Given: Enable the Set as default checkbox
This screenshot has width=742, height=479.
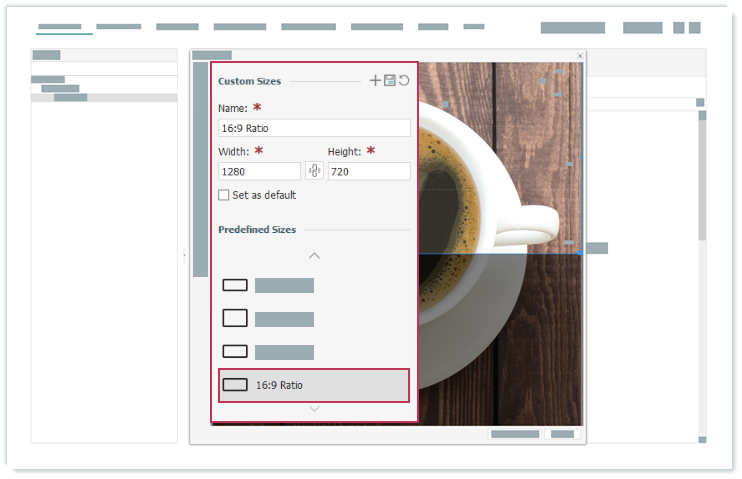Looking at the screenshot, I should coord(224,195).
